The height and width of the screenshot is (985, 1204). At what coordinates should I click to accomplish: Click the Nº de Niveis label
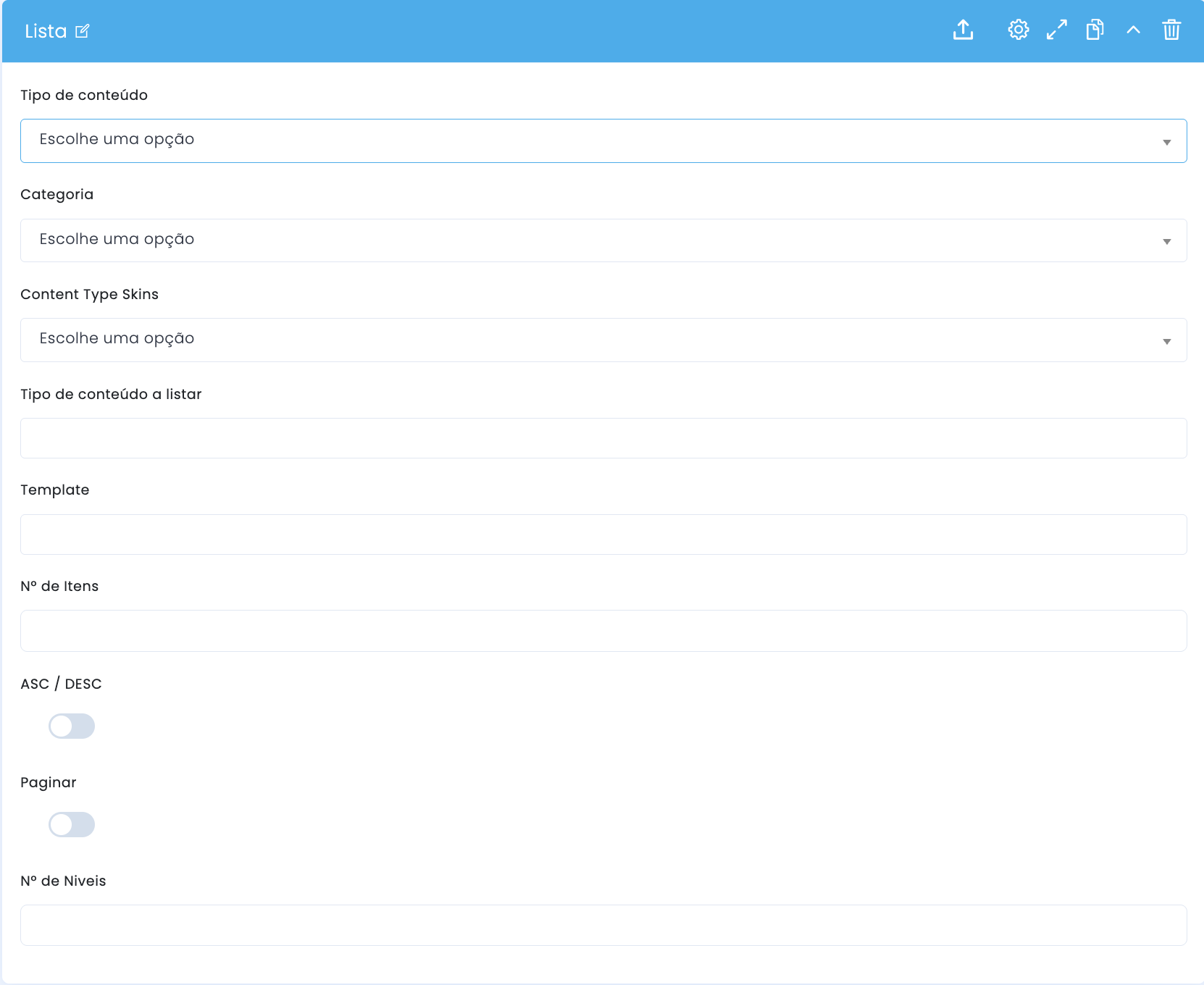(x=63, y=881)
